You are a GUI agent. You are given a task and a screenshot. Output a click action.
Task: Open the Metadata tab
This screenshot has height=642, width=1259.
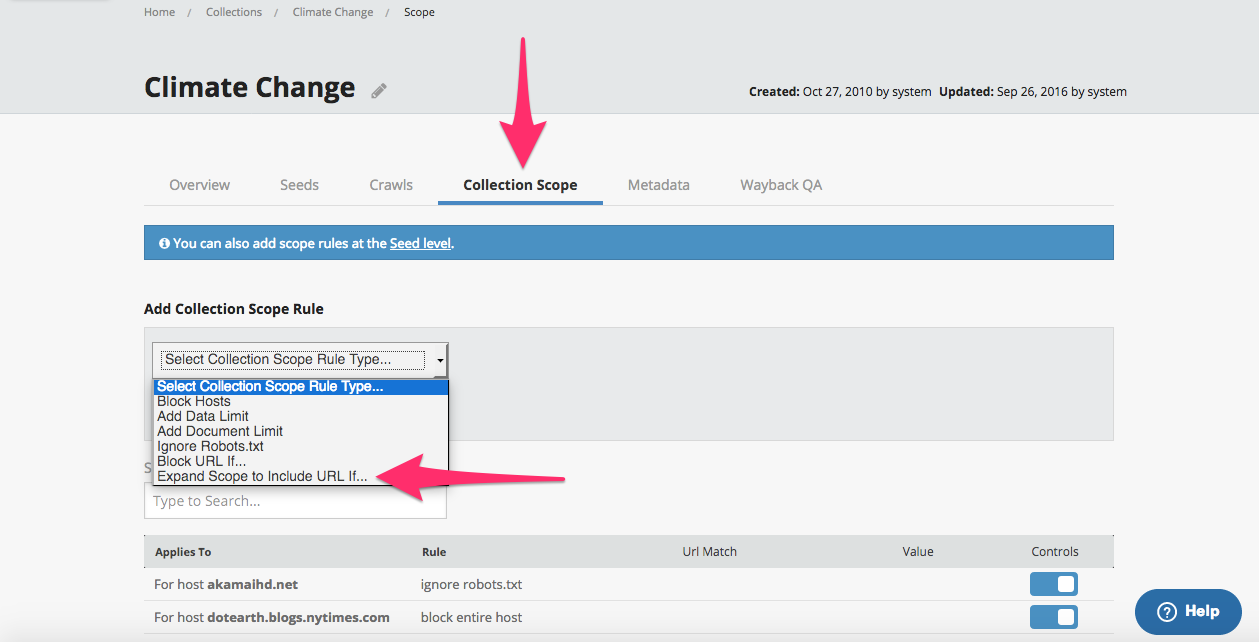(x=658, y=185)
